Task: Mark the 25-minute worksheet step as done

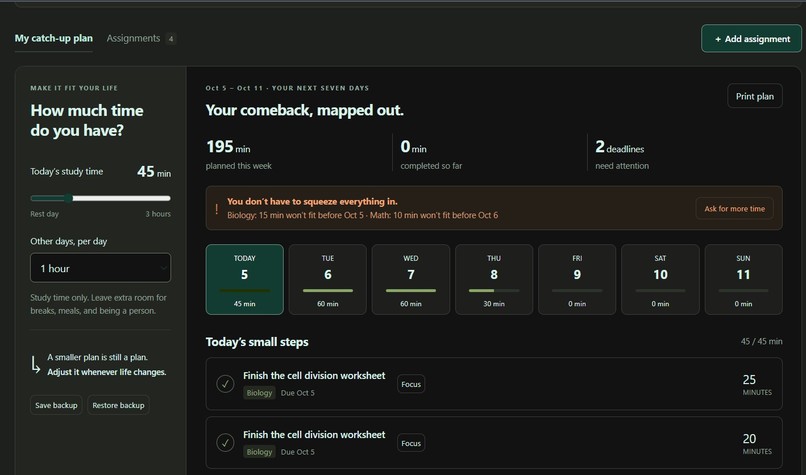Action: [x=225, y=384]
